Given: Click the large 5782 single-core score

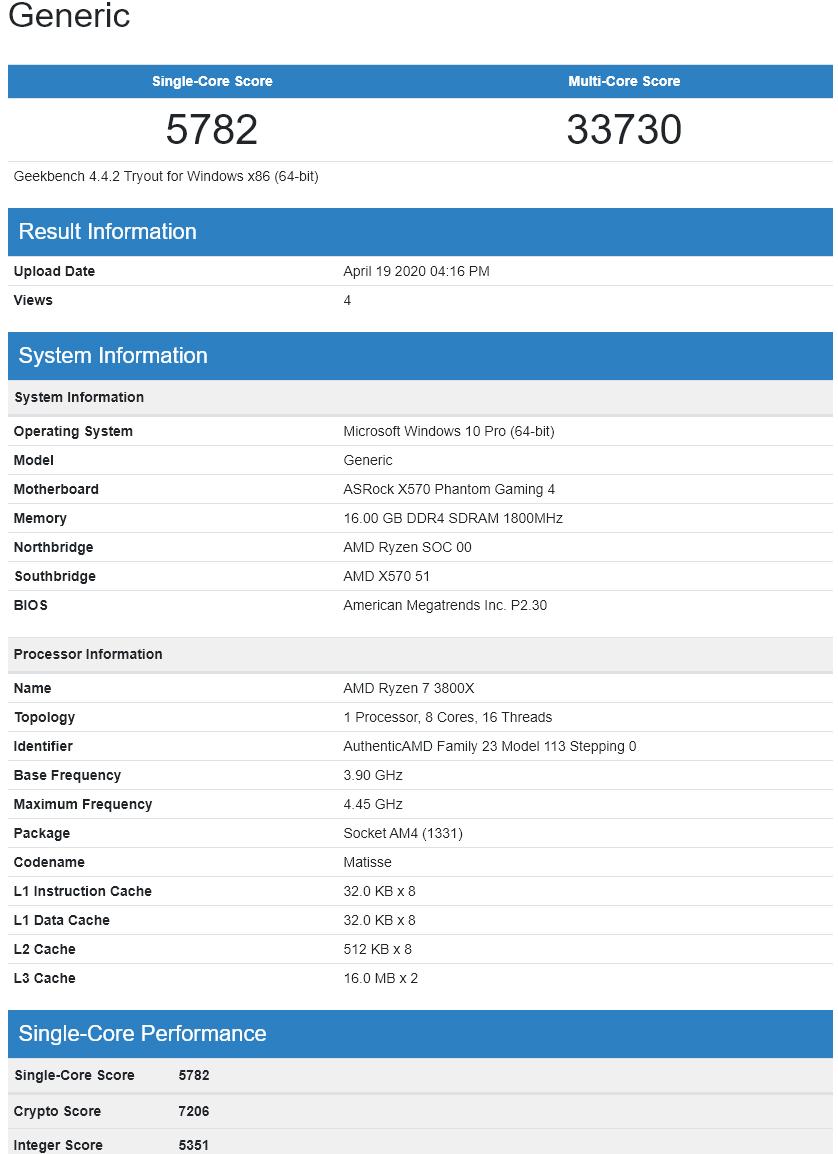Looking at the screenshot, I should (x=212, y=130).
